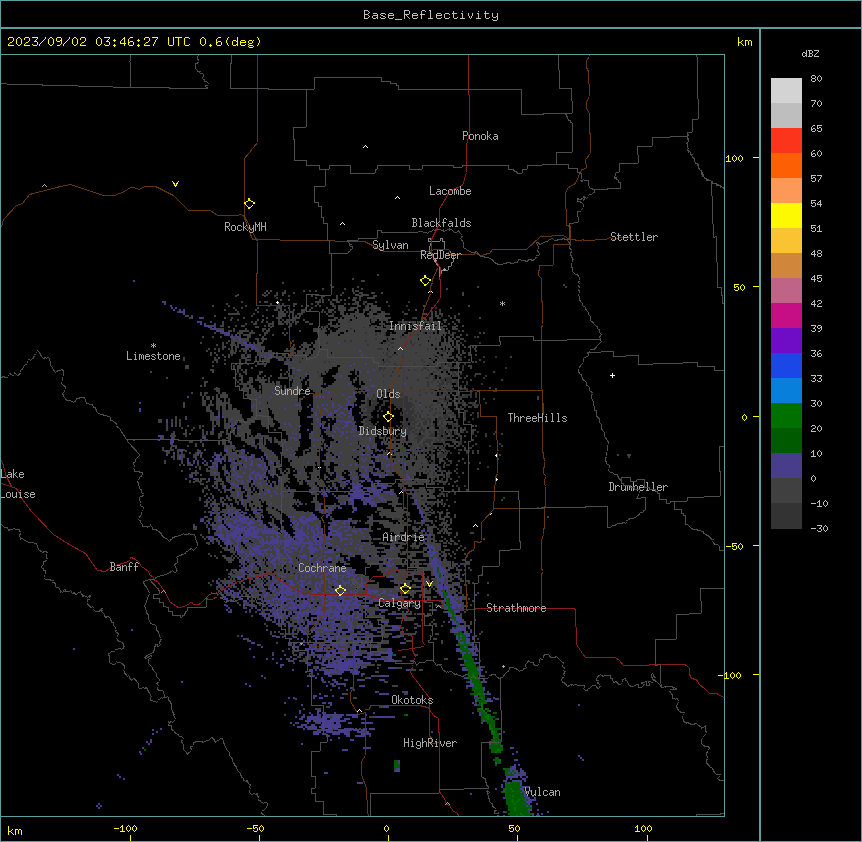Click the Limestone label
862x842 pixels.
tap(153, 356)
